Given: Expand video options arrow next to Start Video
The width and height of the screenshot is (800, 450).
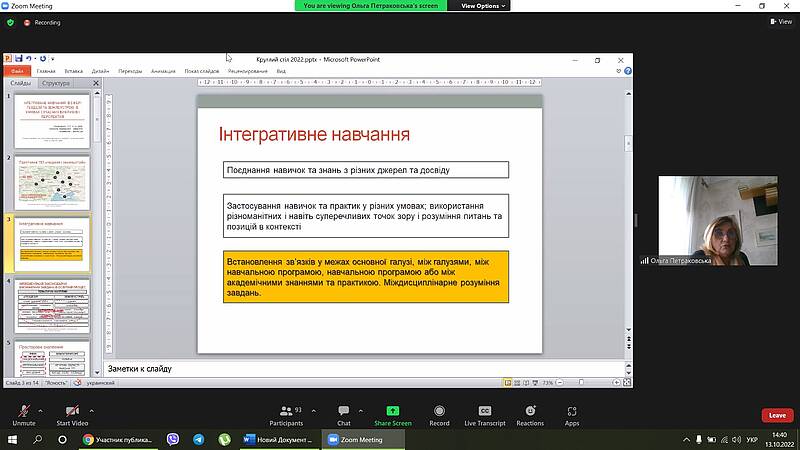Looking at the screenshot, I should click(x=92, y=409).
